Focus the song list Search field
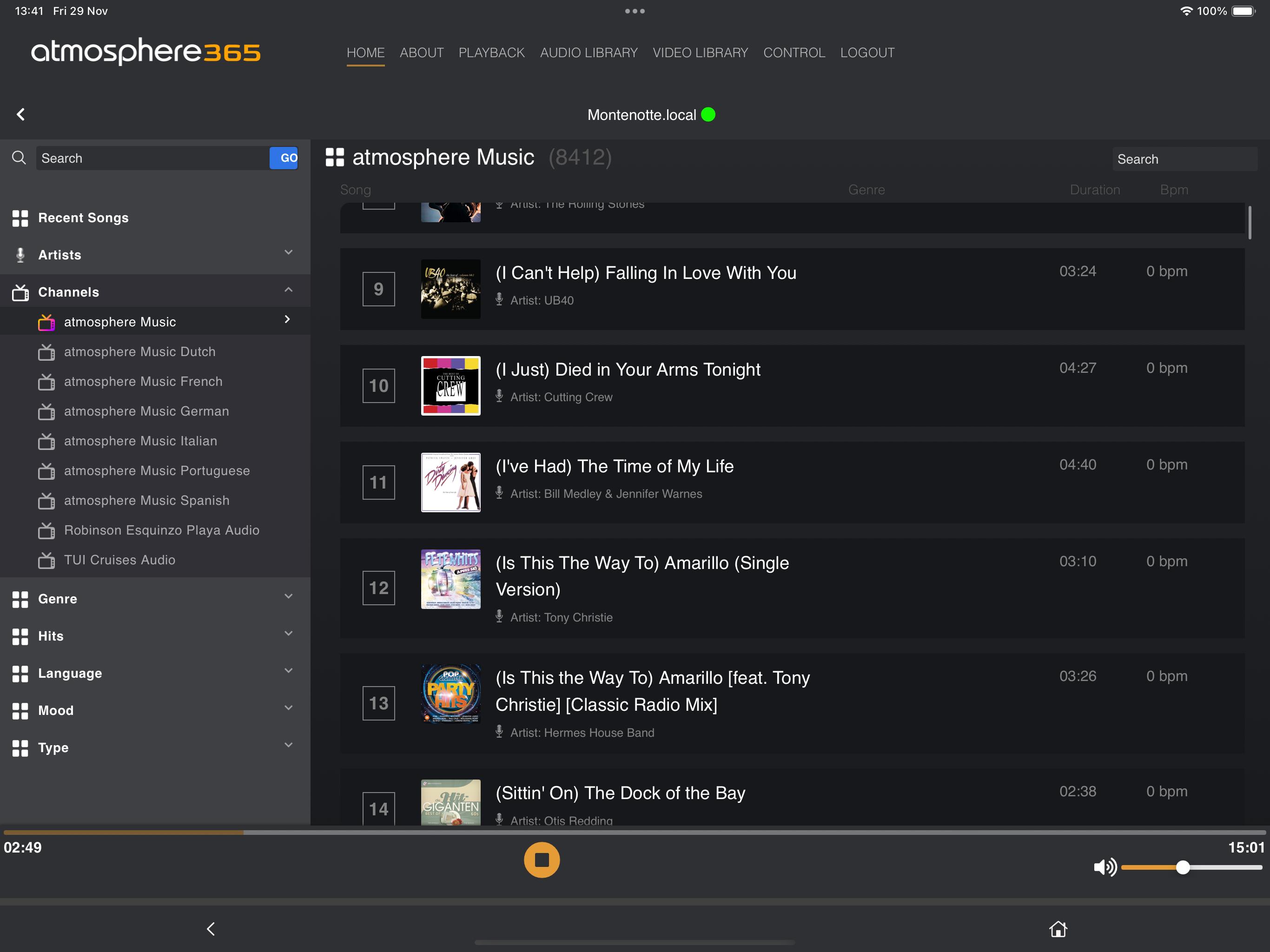The height and width of the screenshot is (952, 1270). point(1184,159)
